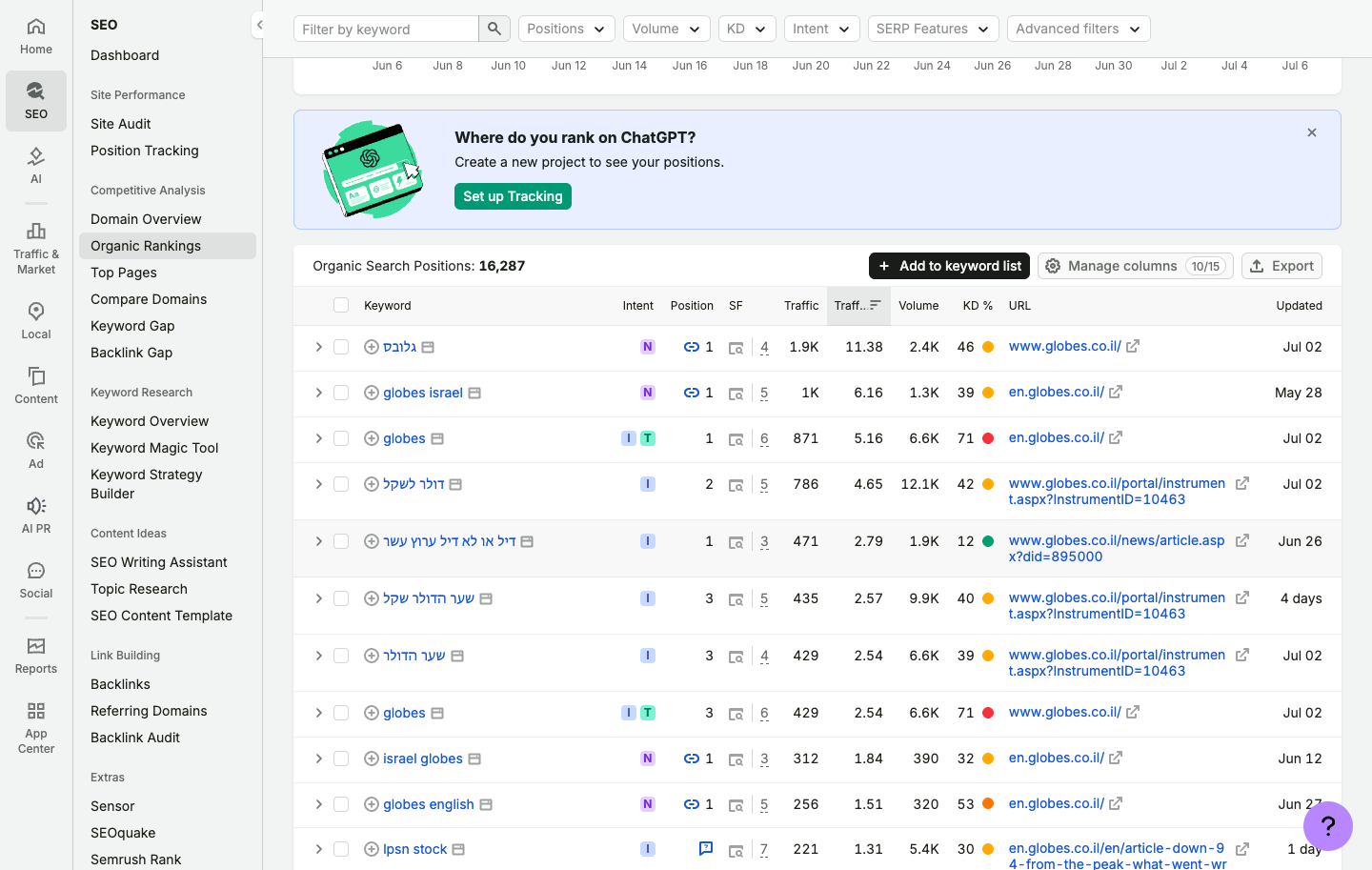The width and height of the screenshot is (1372, 870).
Task: Expand the lpsn stock keyword row
Action: pos(319,849)
